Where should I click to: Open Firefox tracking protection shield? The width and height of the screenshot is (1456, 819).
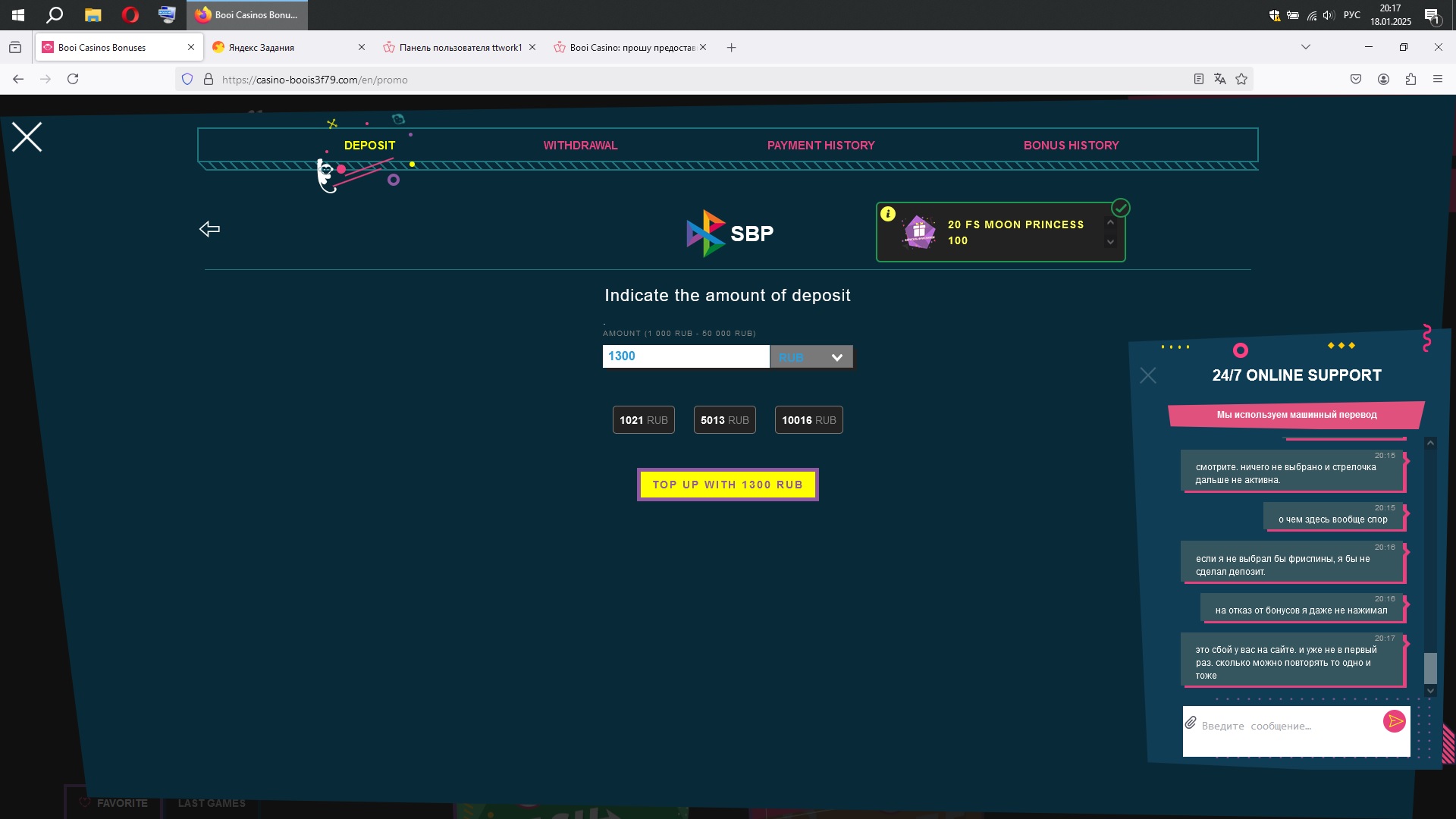187,79
